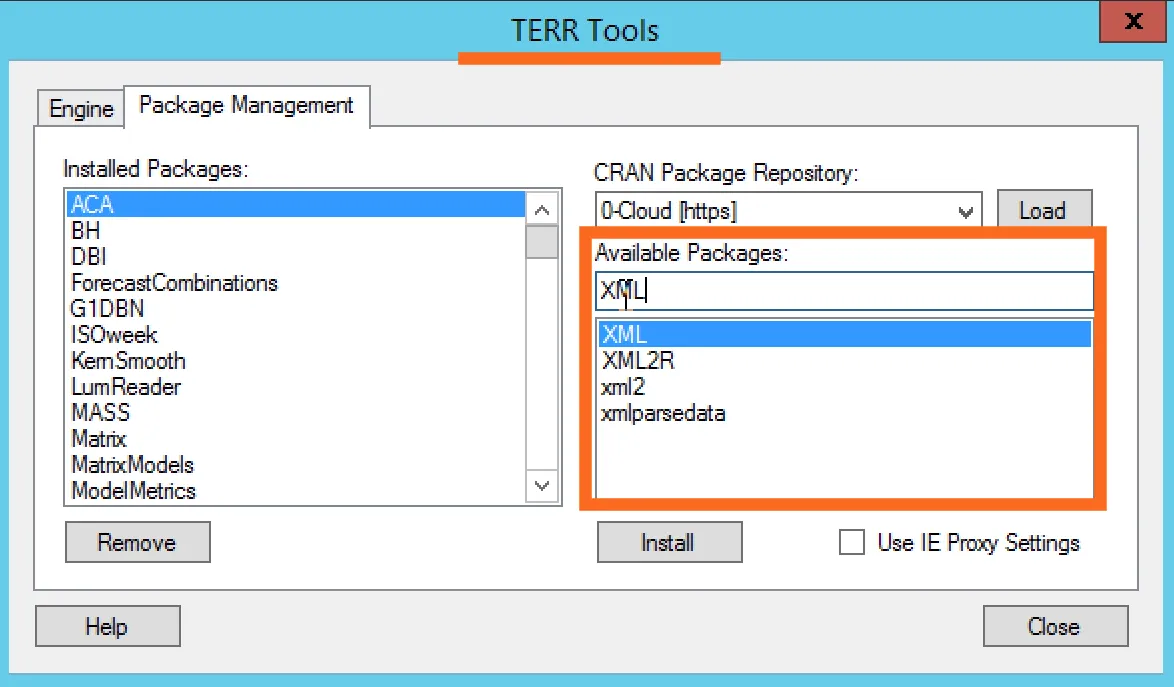Image resolution: width=1174 pixels, height=687 pixels.
Task: Select the Package Management tab
Action: click(x=246, y=106)
